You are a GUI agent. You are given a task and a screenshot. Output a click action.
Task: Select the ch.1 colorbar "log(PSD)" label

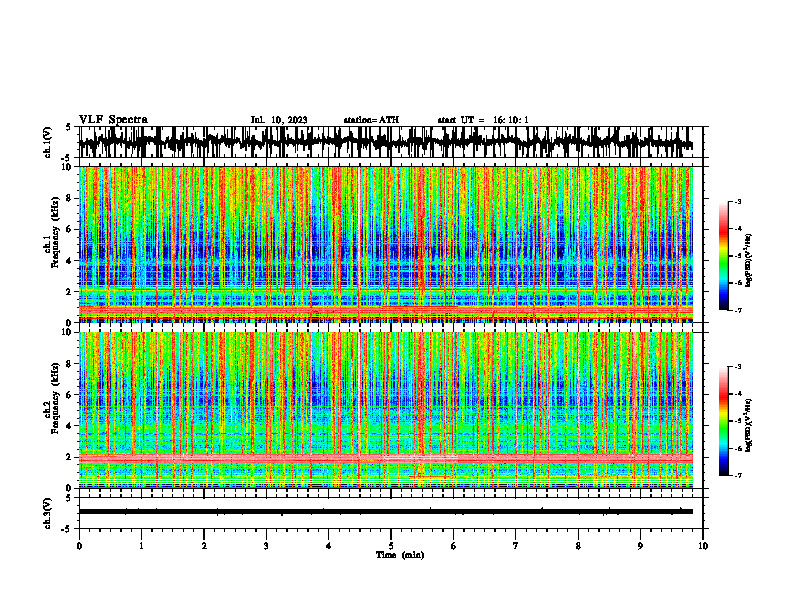(x=748, y=260)
